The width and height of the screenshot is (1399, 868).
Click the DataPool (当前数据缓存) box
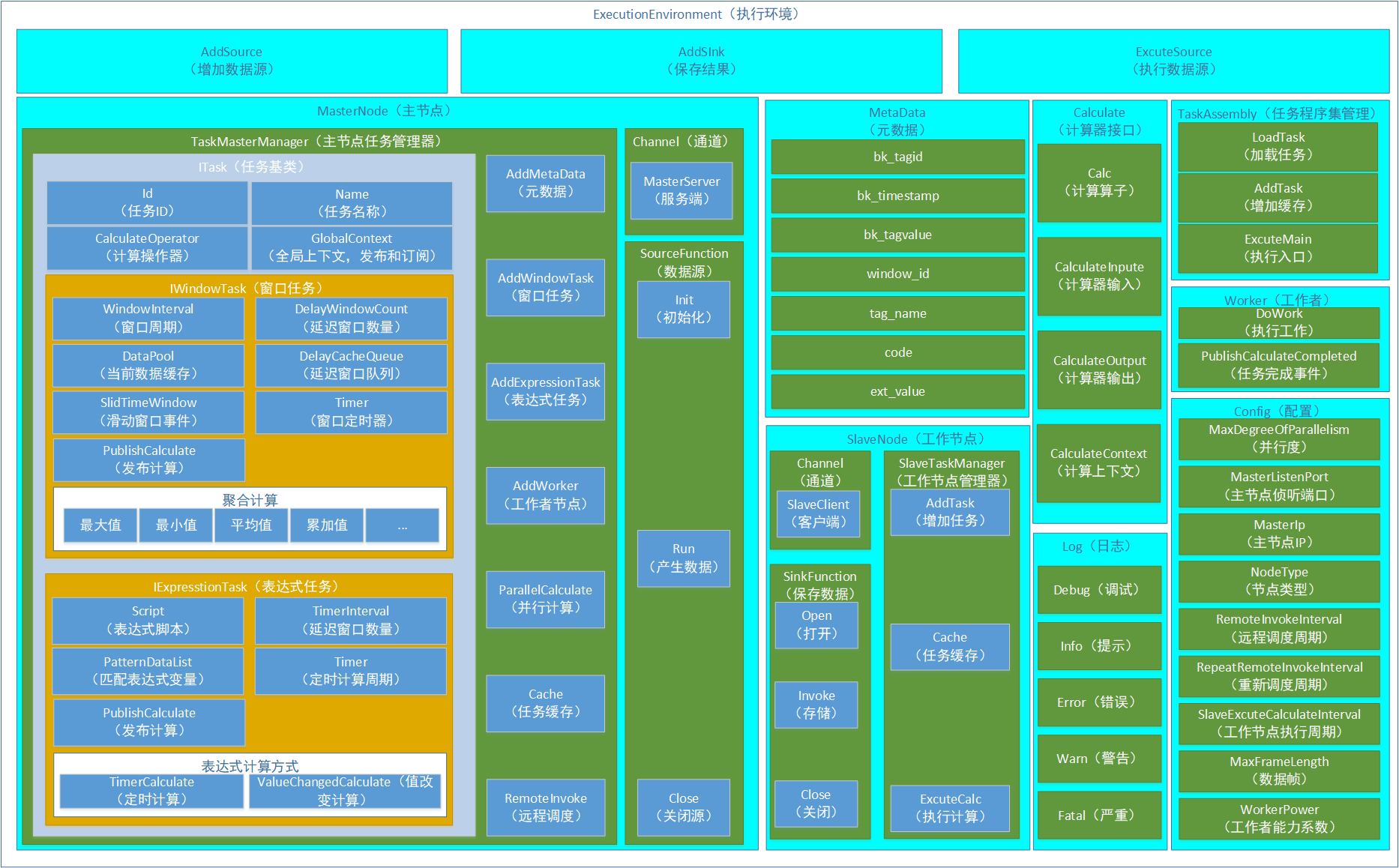[x=148, y=365]
